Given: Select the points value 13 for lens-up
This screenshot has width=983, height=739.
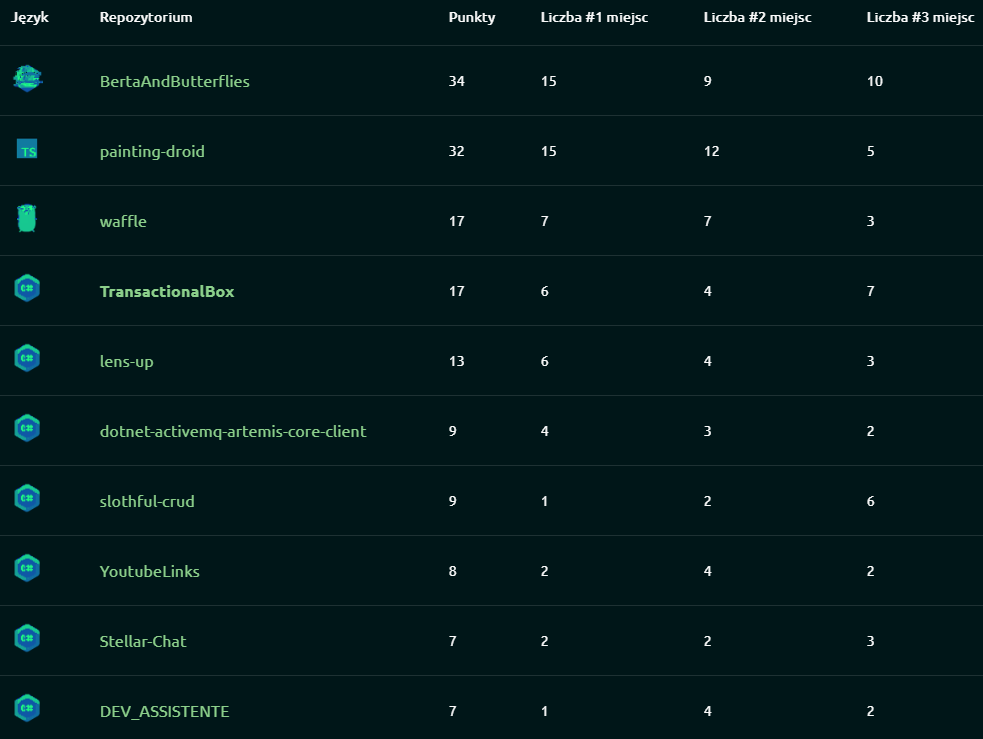Looking at the screenshot, I should coord(456,362).
